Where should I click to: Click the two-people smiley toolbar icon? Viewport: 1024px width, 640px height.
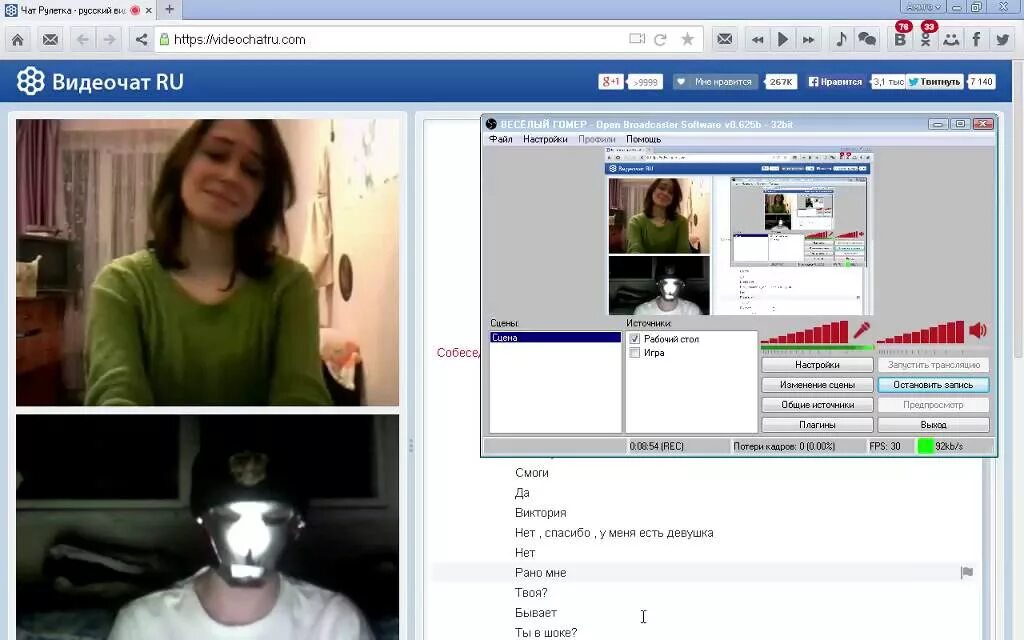click(x=951, y=40)
